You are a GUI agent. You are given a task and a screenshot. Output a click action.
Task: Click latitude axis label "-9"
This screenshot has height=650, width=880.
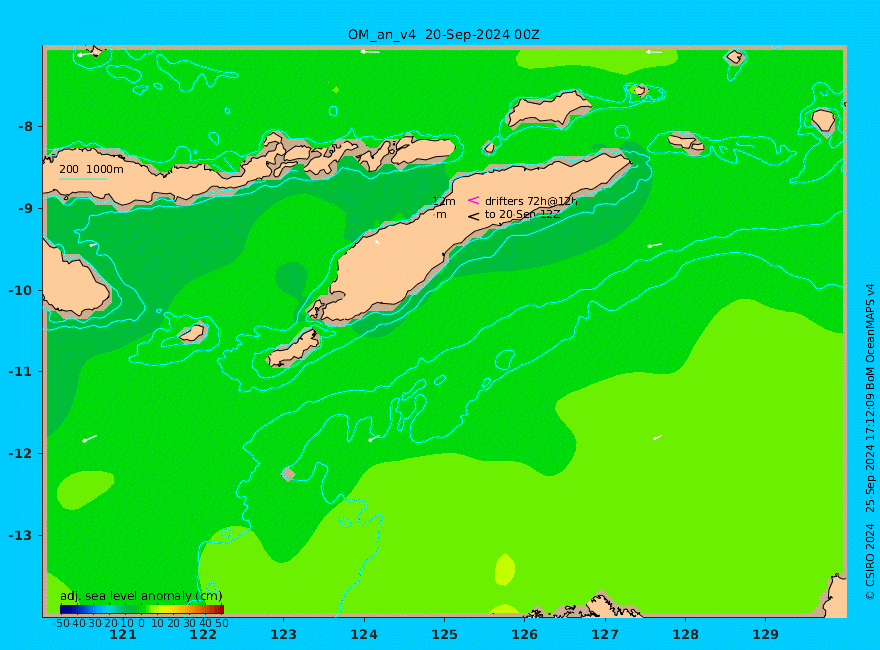coord(26,208)
